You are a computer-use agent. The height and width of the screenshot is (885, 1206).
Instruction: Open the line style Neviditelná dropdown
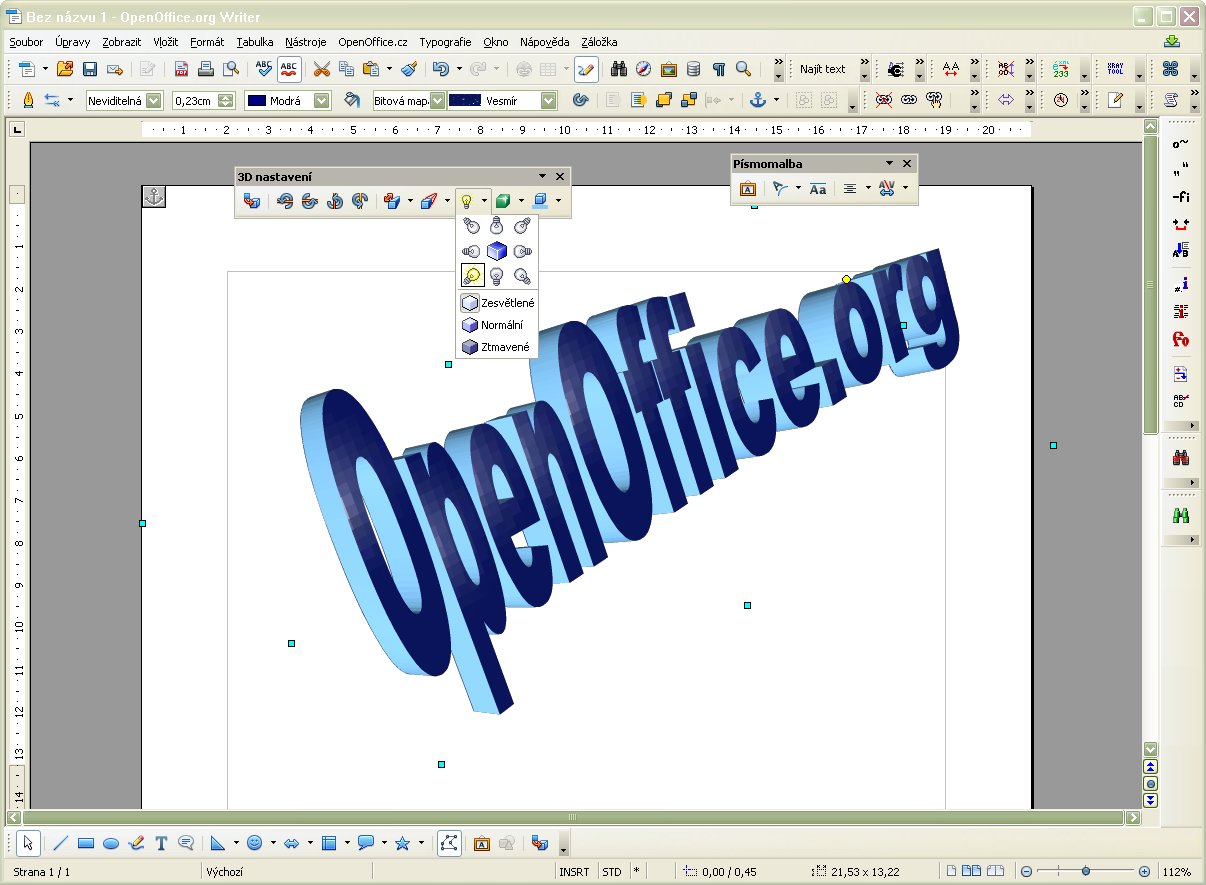[154, 100]
